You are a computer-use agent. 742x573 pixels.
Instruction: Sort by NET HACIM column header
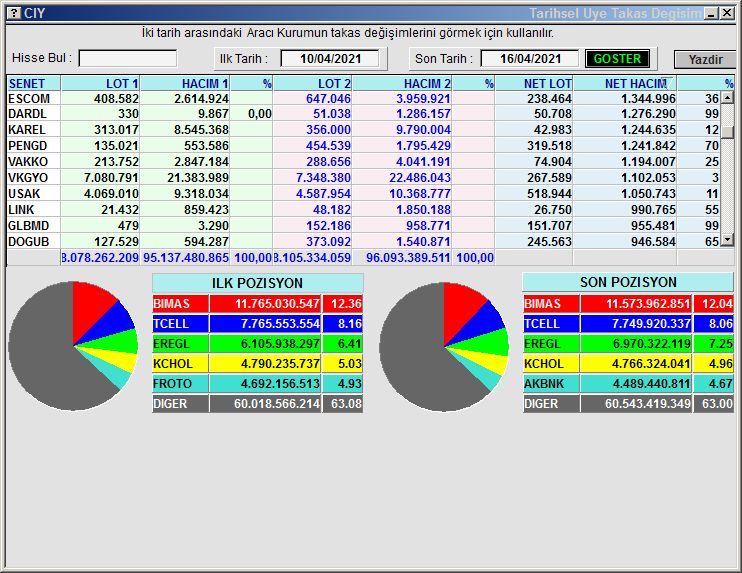click(625, 83)
